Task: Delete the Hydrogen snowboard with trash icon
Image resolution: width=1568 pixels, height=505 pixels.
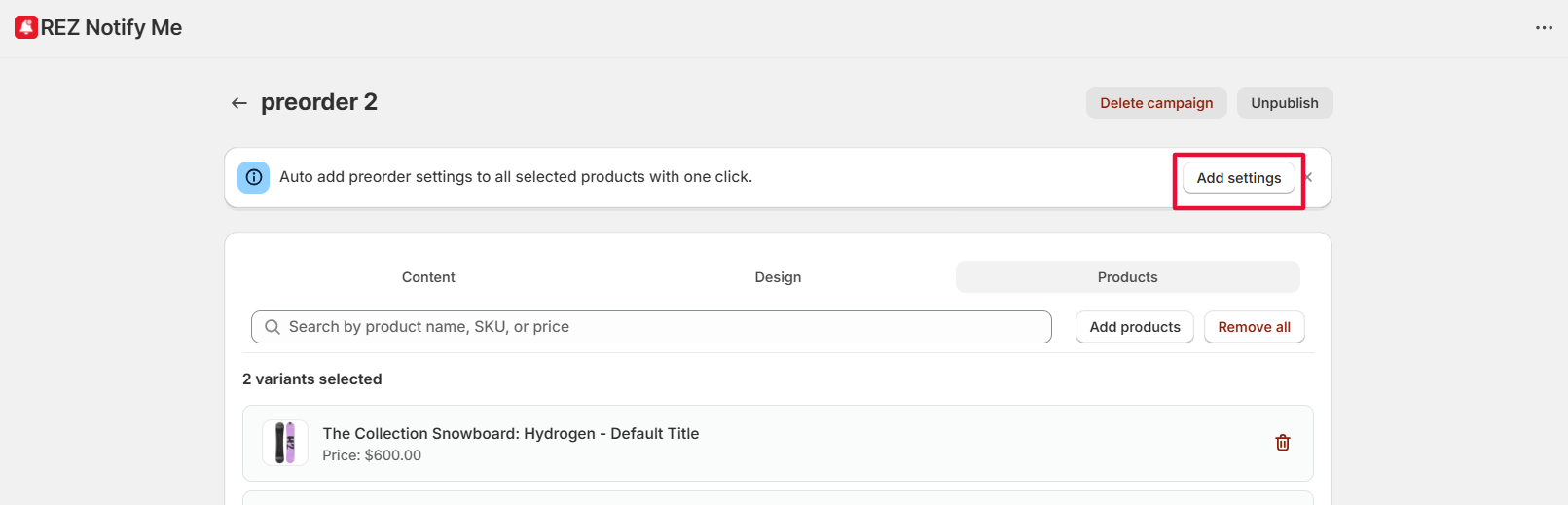Action: [x=1282, y=443]
